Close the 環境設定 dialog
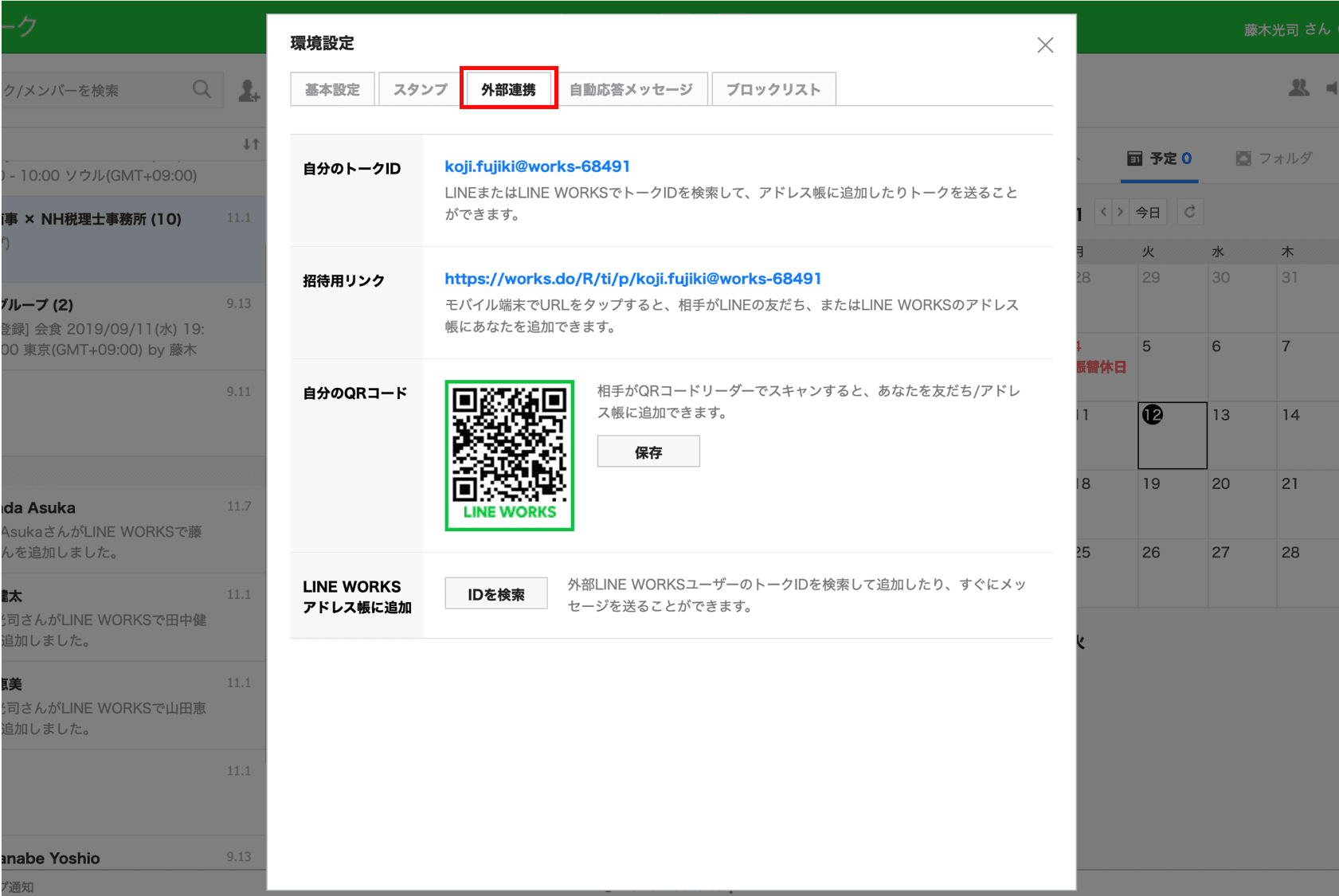The image size is (1339, 896). click(1045, 45)
